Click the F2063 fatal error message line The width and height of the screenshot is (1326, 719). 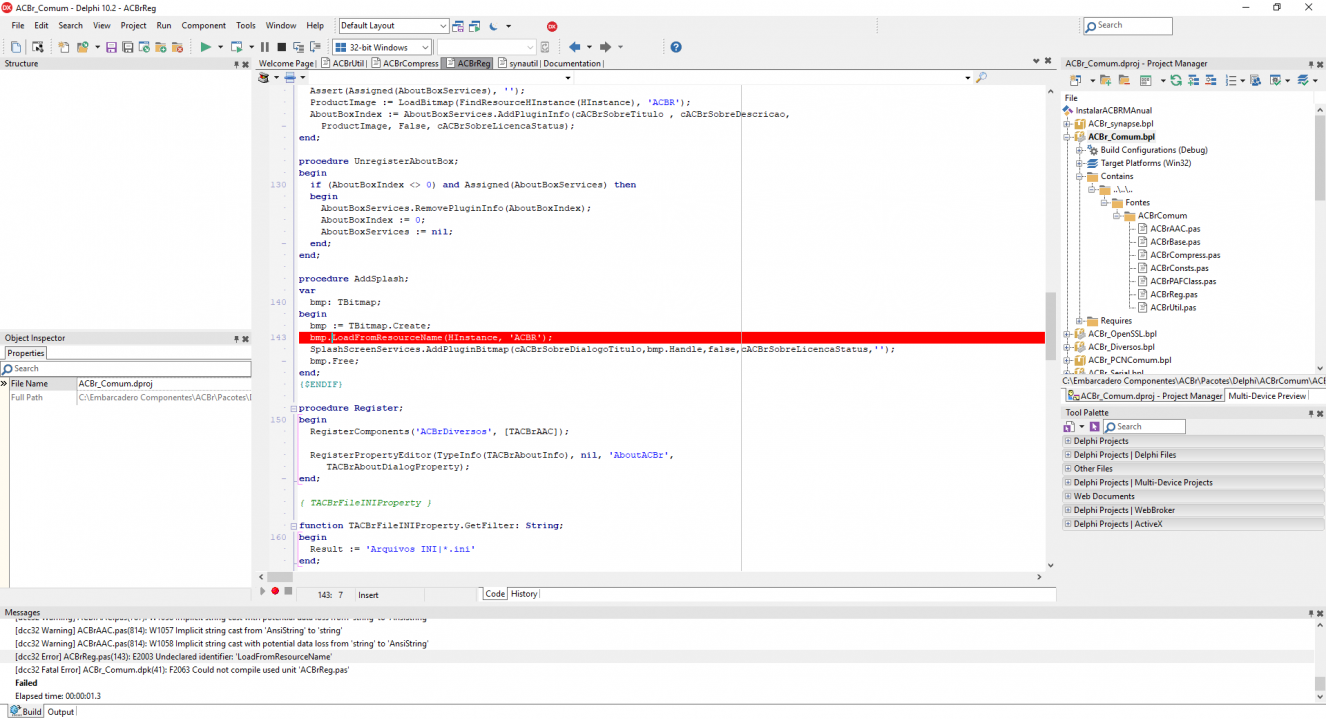[182, 670]
